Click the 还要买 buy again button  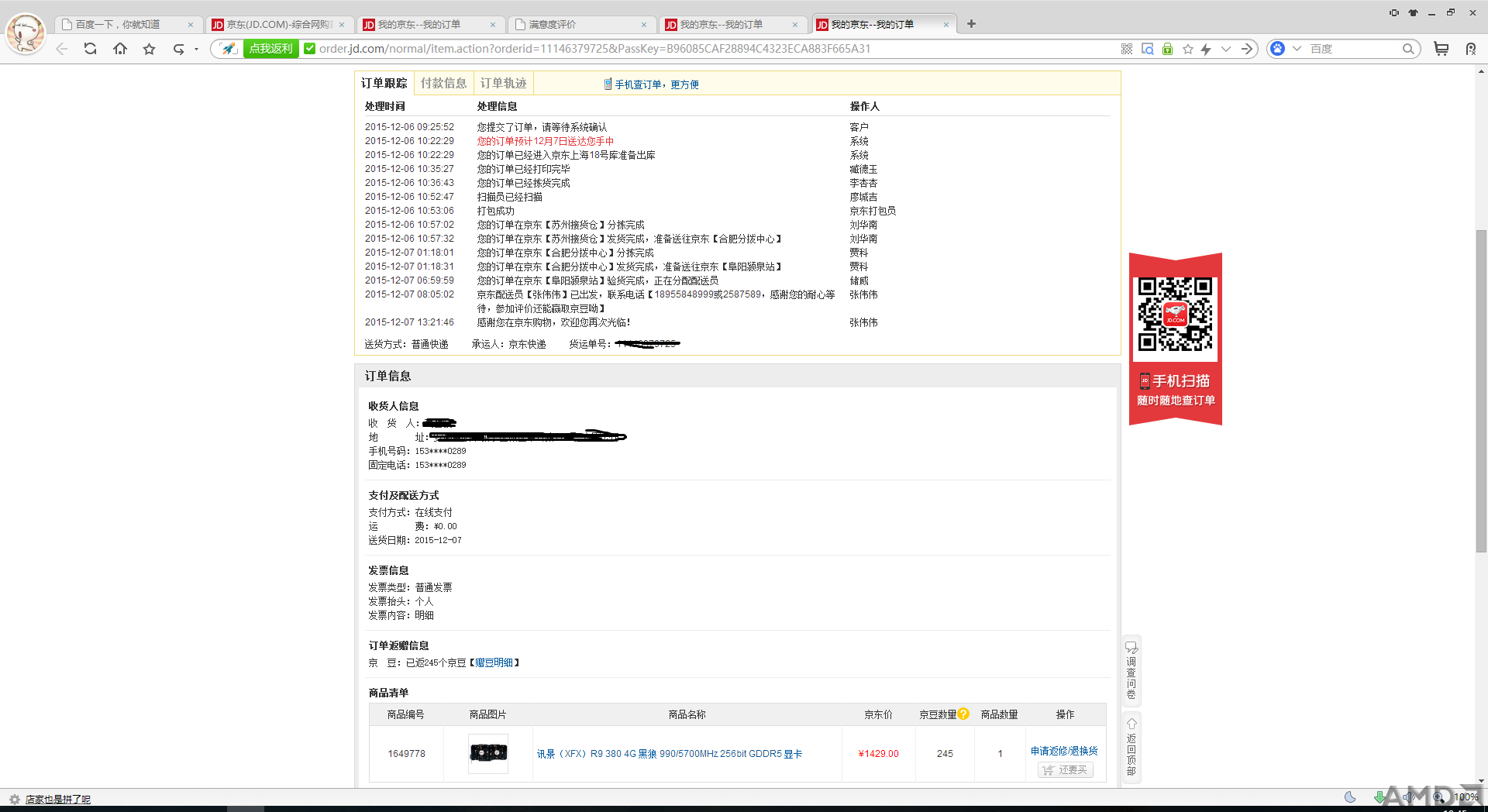point(1066,769)
